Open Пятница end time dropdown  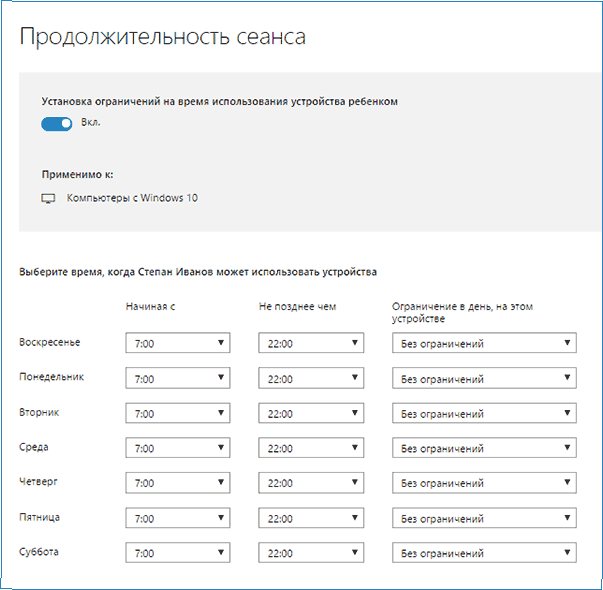pos(311,518)
